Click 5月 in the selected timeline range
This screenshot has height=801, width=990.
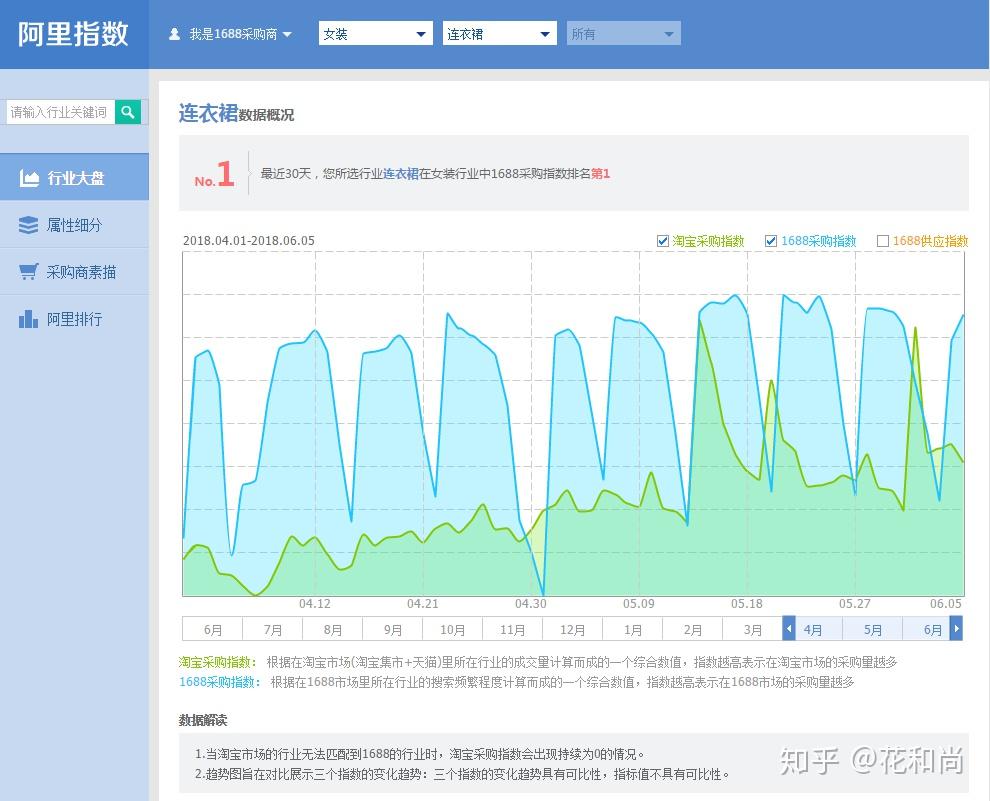tap(873, 630)
